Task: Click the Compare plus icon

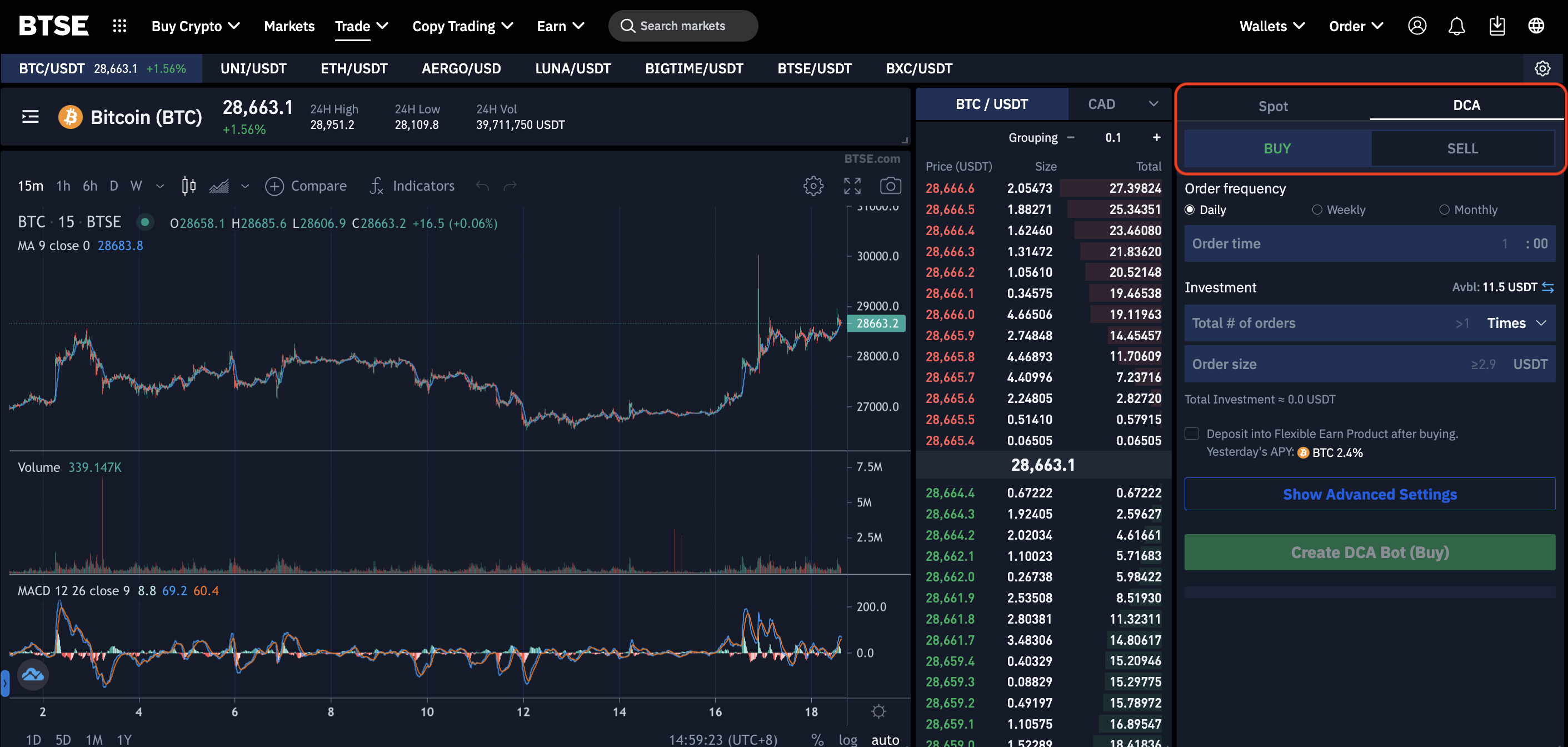Action: pos(274,186)
